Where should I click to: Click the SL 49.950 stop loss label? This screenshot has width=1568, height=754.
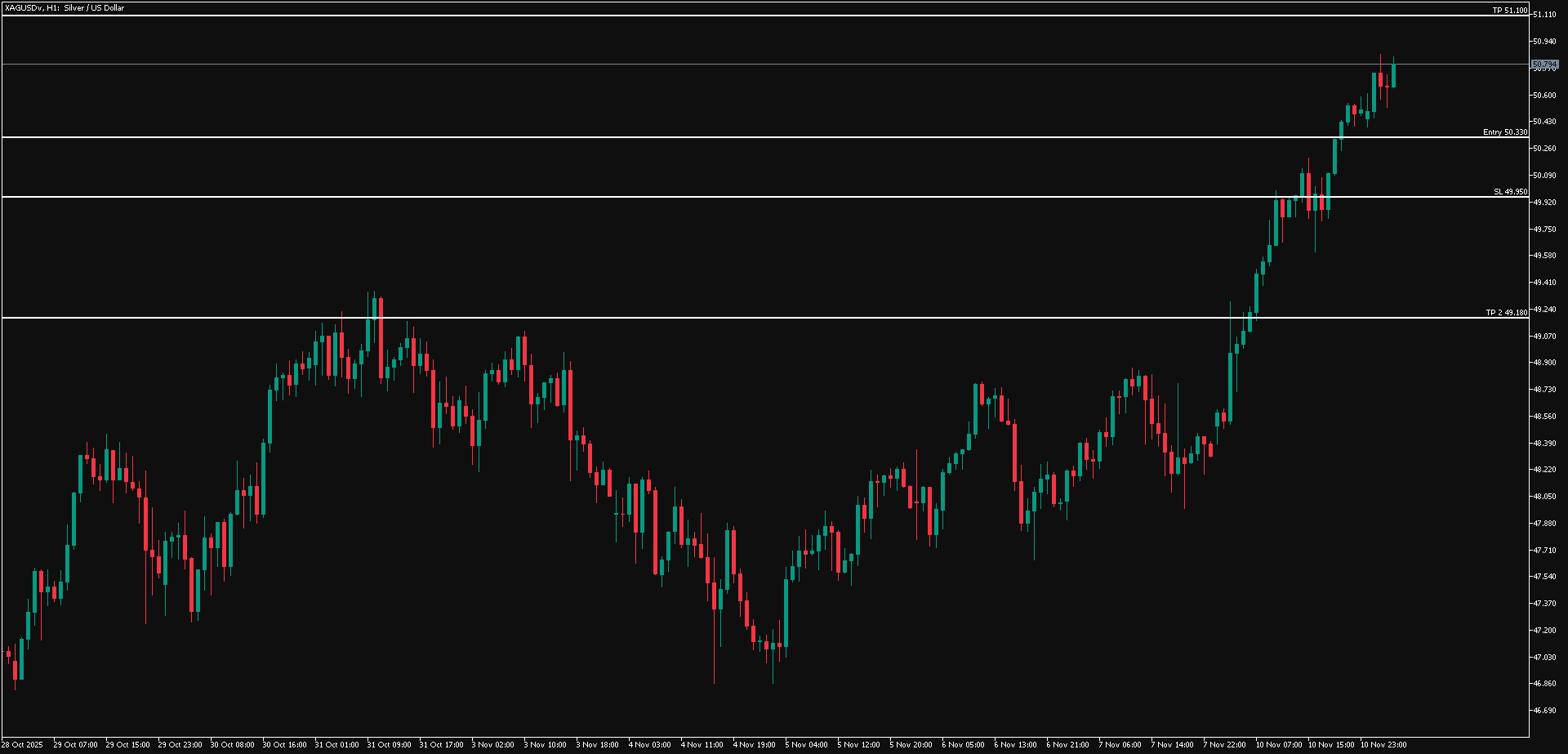1510,191
